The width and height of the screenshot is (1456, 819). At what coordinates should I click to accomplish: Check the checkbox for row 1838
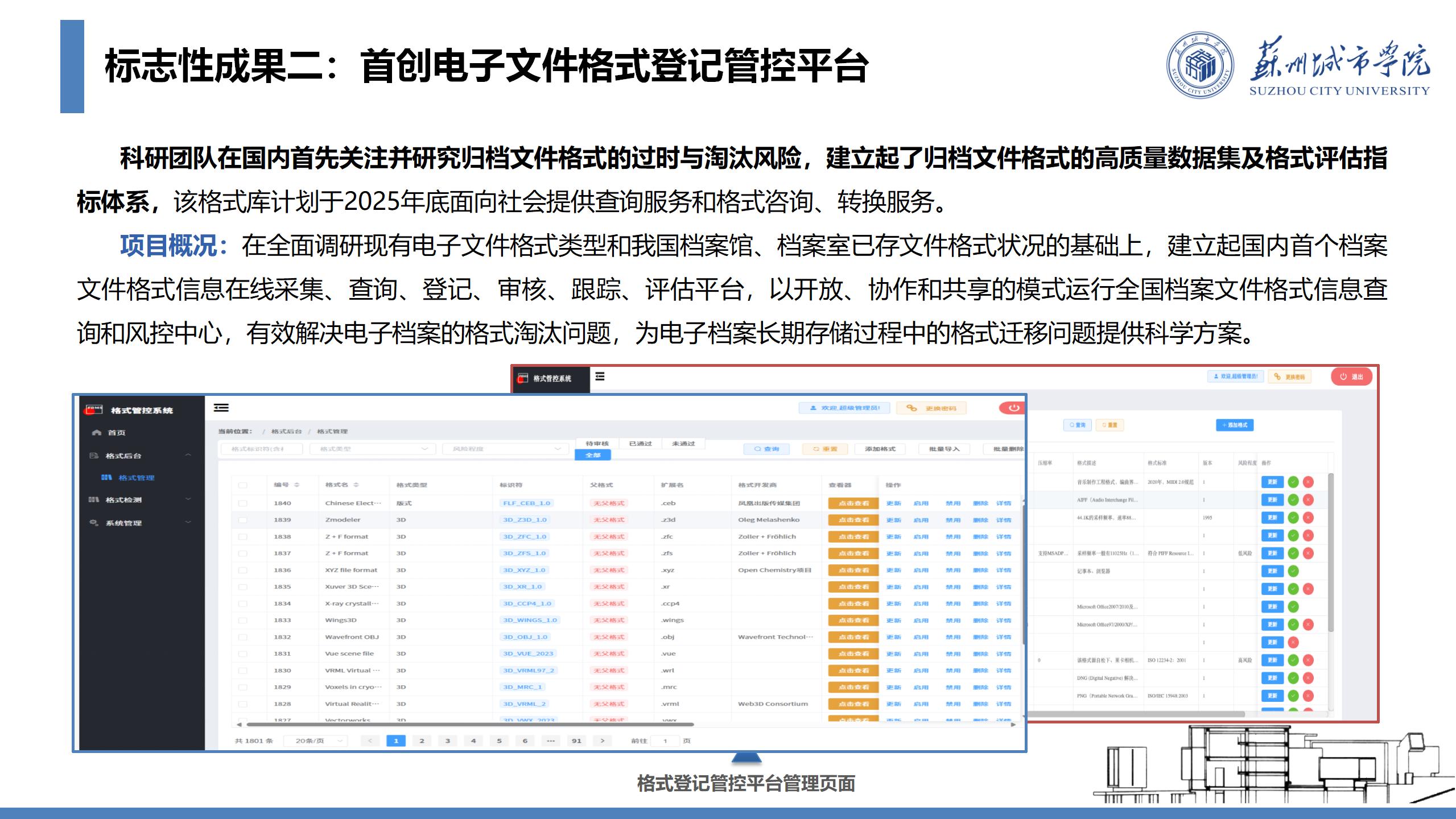point(243,537)
